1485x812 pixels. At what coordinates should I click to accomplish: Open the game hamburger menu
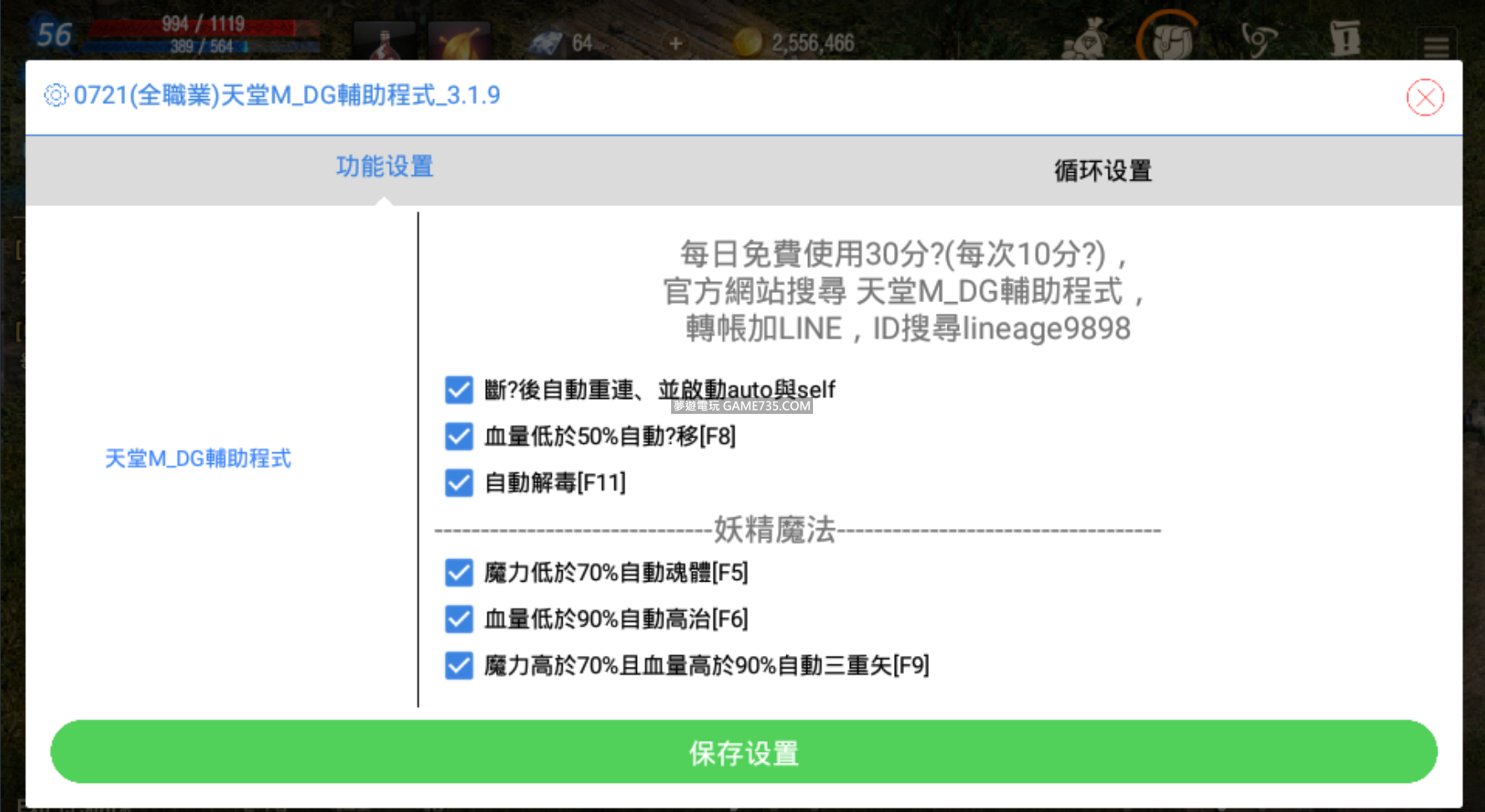(1437, 44)
